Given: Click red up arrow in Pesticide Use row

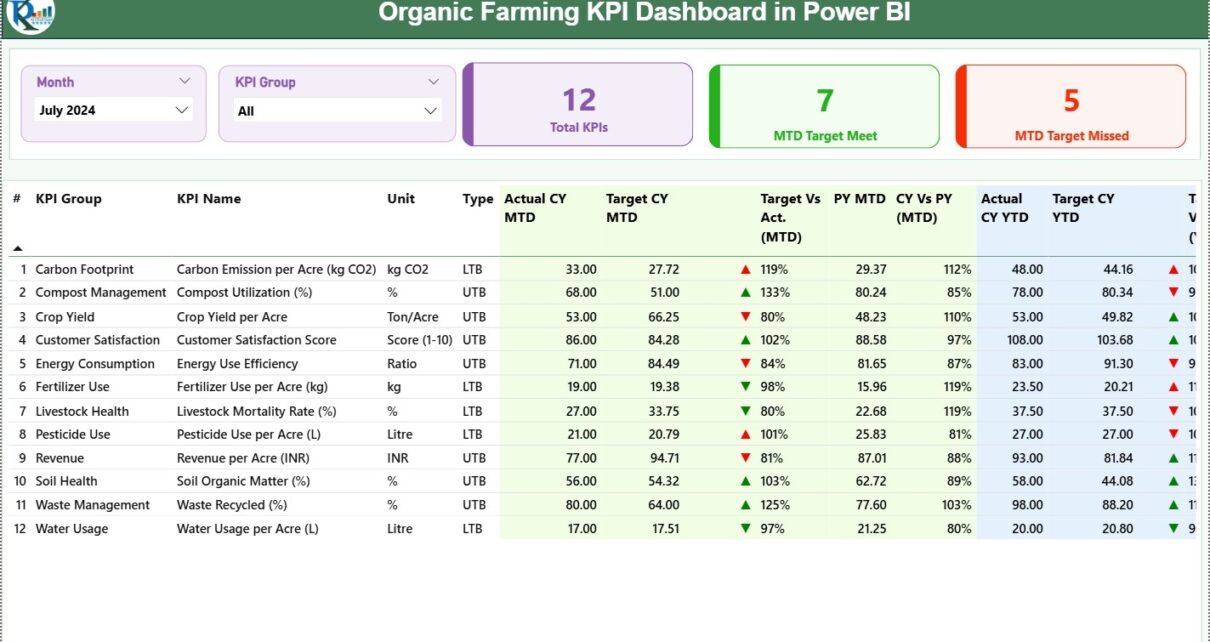Looking at the screenshot, I should click(745, 435).
